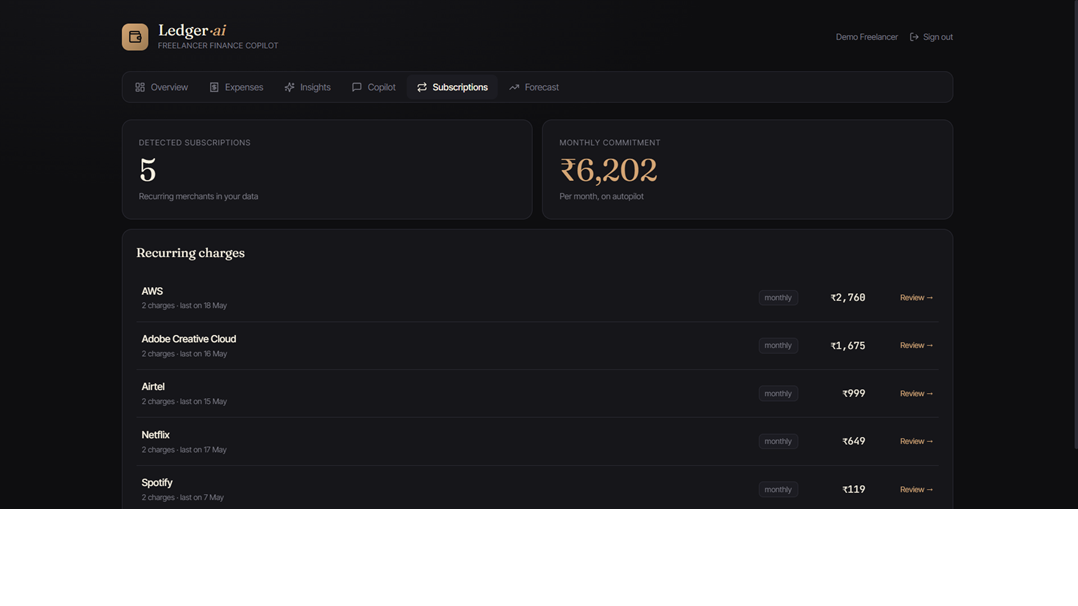Click '2 charges · last on 7 May' text
The width and height of the screenshot is (1078, 606).
pyautogui.click(x=183, y=497)
